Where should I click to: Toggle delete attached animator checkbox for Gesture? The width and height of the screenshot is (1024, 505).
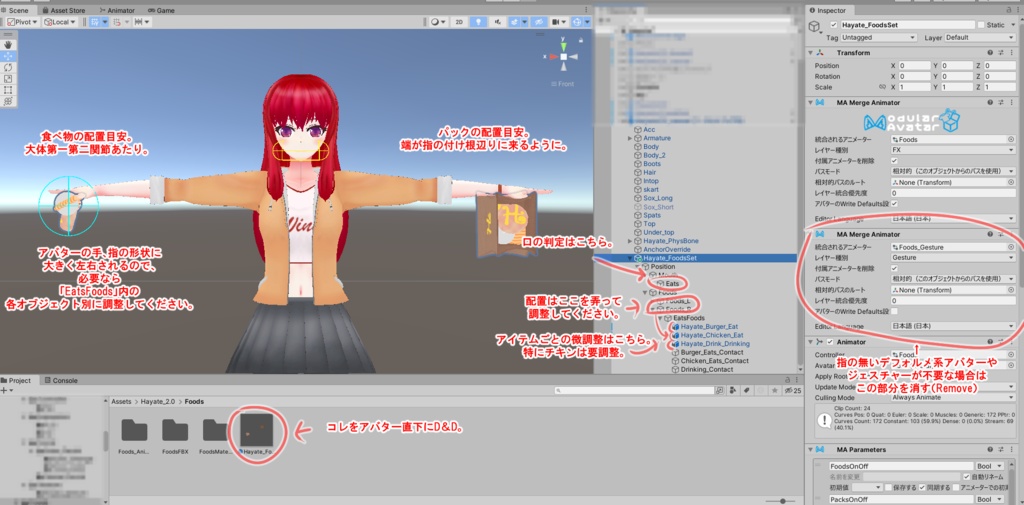(x=895, y=269)
